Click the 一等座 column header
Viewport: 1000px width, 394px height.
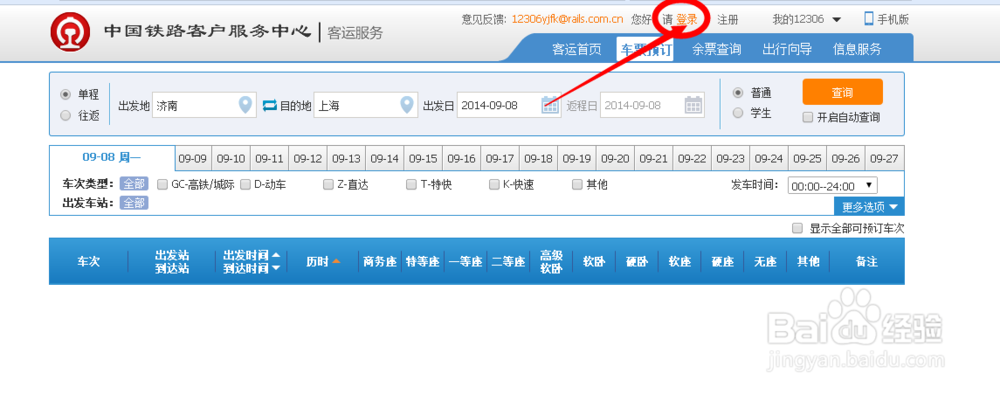pos(466,261)
